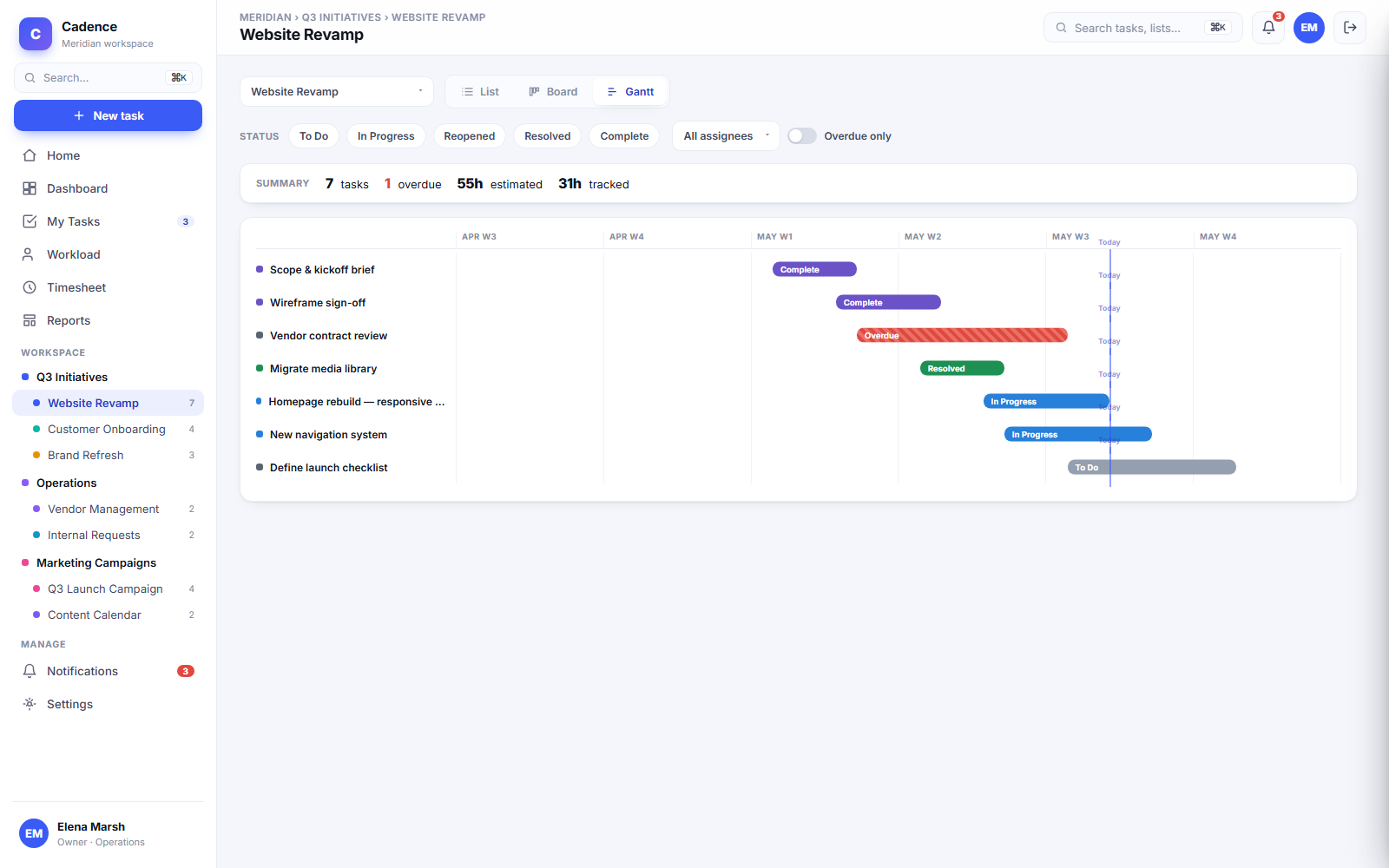This screenshot has width=1389, height=868.
Task: Click the header search magnifier icon
Action: tap(1061, 28)
